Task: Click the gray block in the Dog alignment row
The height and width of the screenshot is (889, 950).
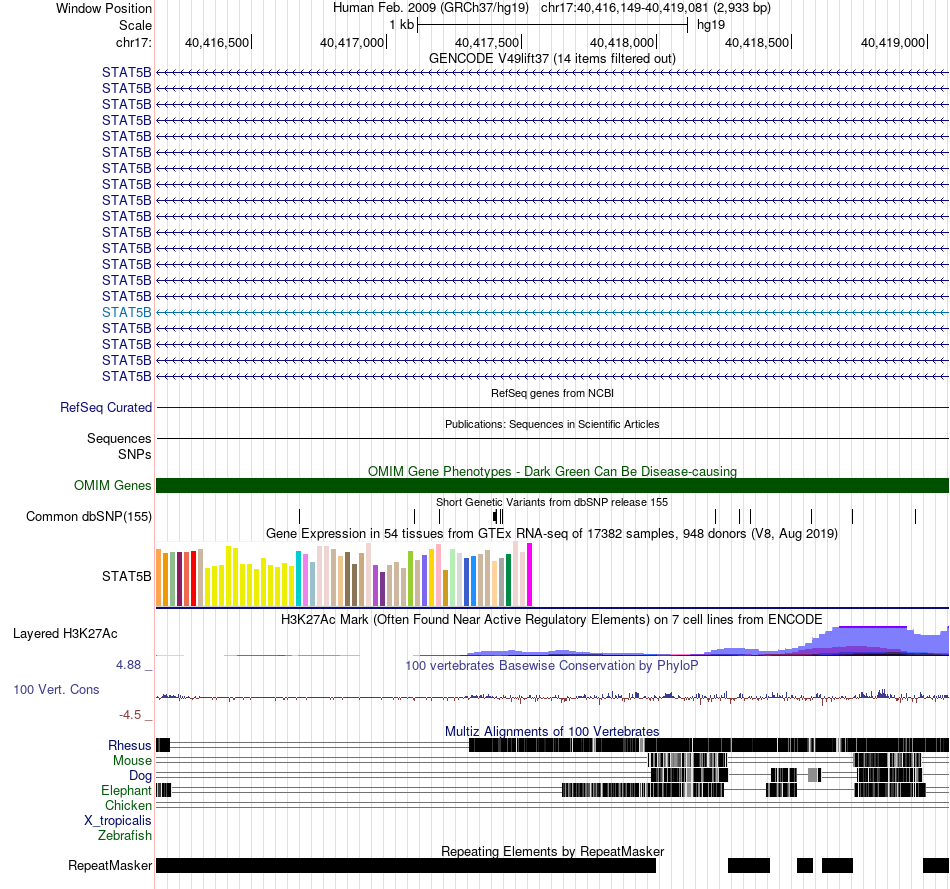Action: click(x=812, y=775)
